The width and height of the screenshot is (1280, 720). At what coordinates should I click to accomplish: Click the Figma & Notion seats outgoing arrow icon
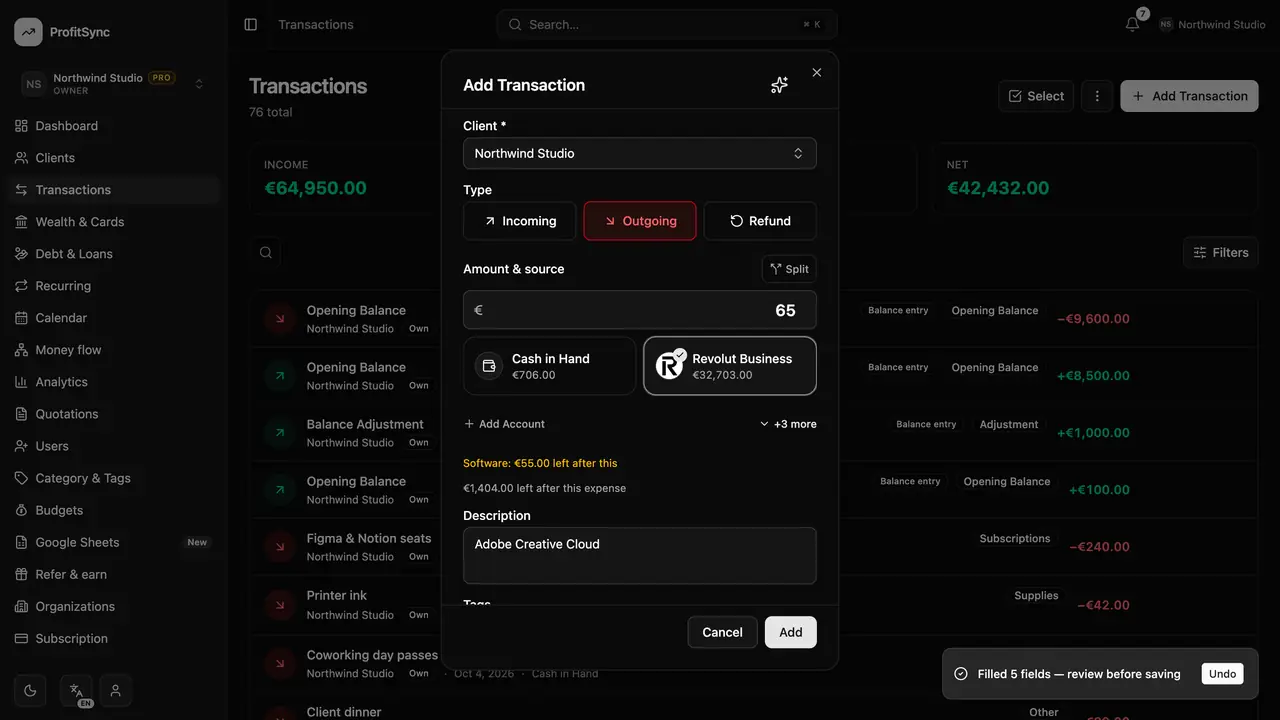[279, 547]
